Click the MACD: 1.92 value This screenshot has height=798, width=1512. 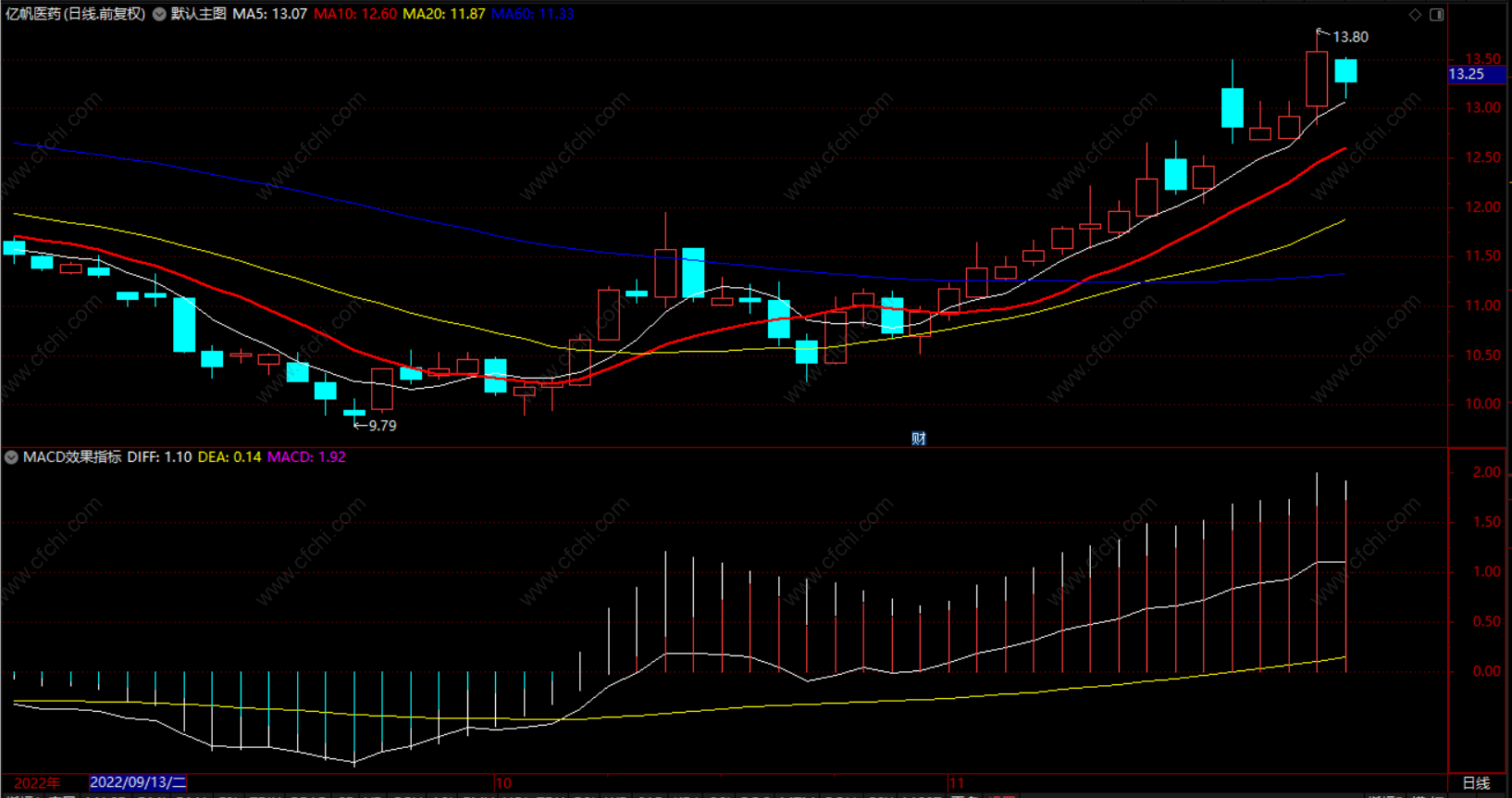click(x=307, y=457)
